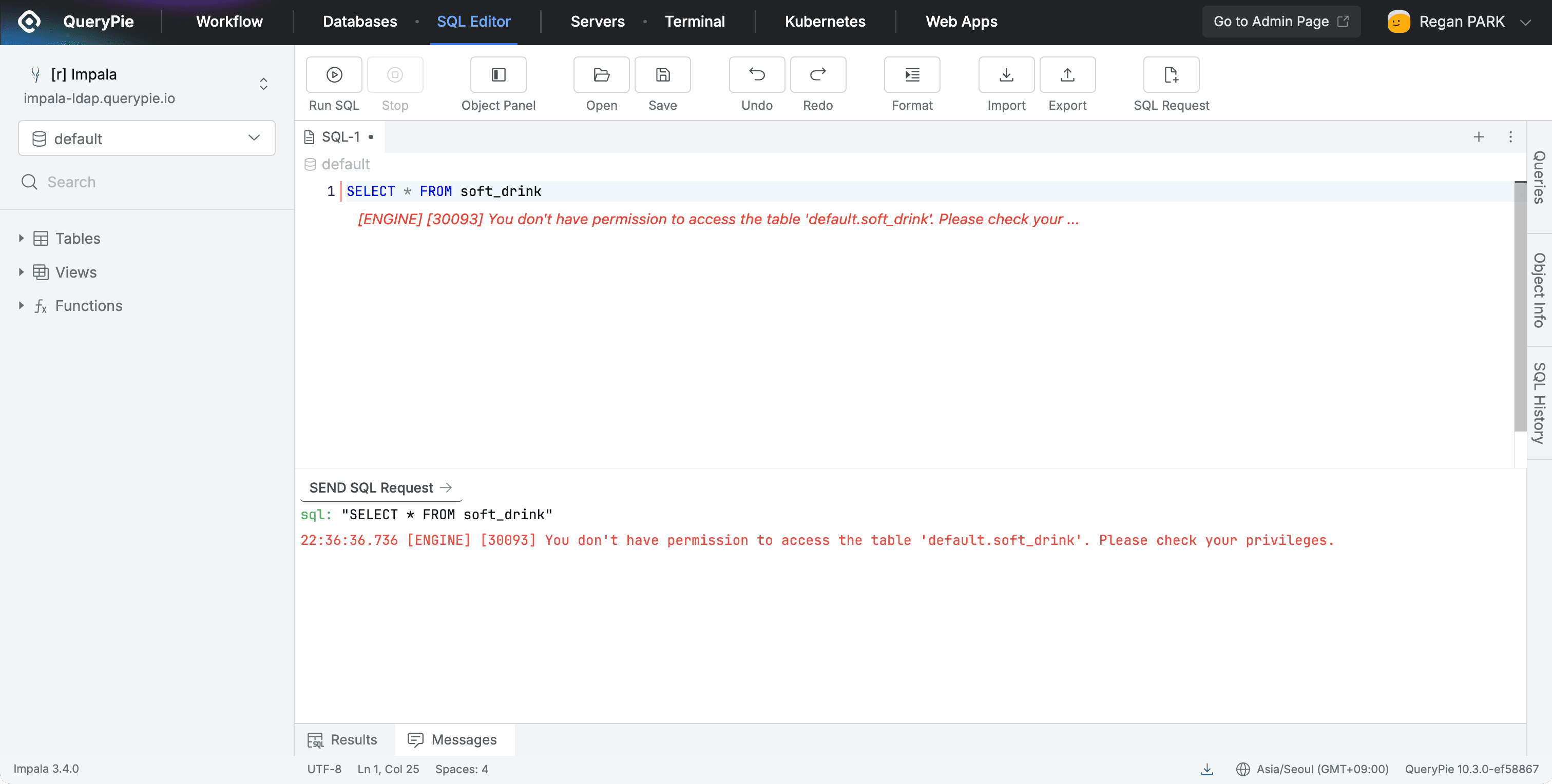This screenshot has height=784, width=1552.
Task: Click the Stop execution icon
Action: pos(395,75)
